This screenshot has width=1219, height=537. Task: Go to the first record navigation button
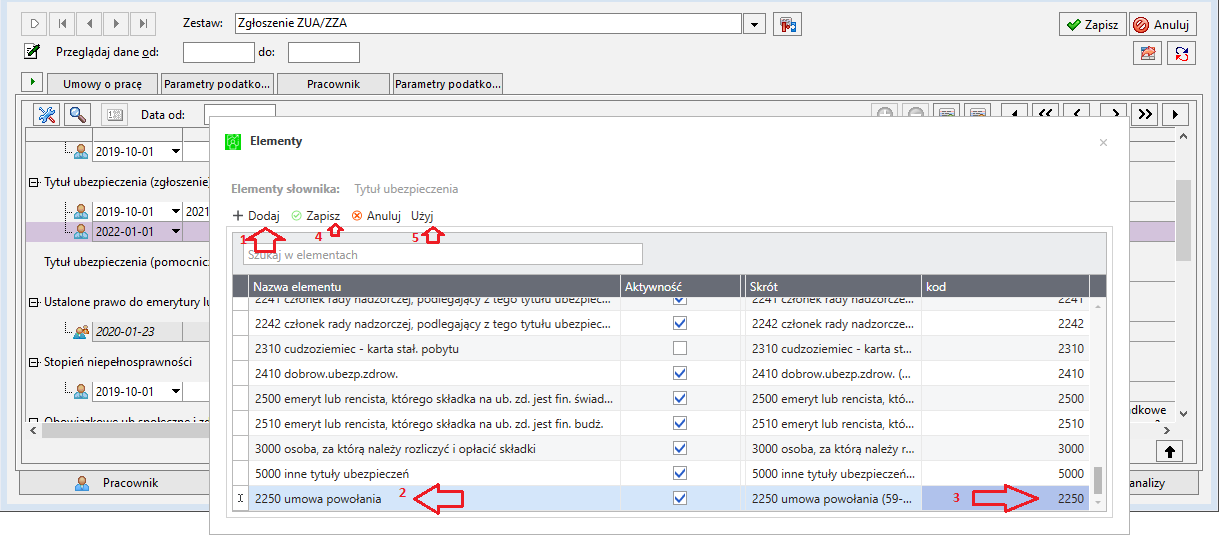62,23
